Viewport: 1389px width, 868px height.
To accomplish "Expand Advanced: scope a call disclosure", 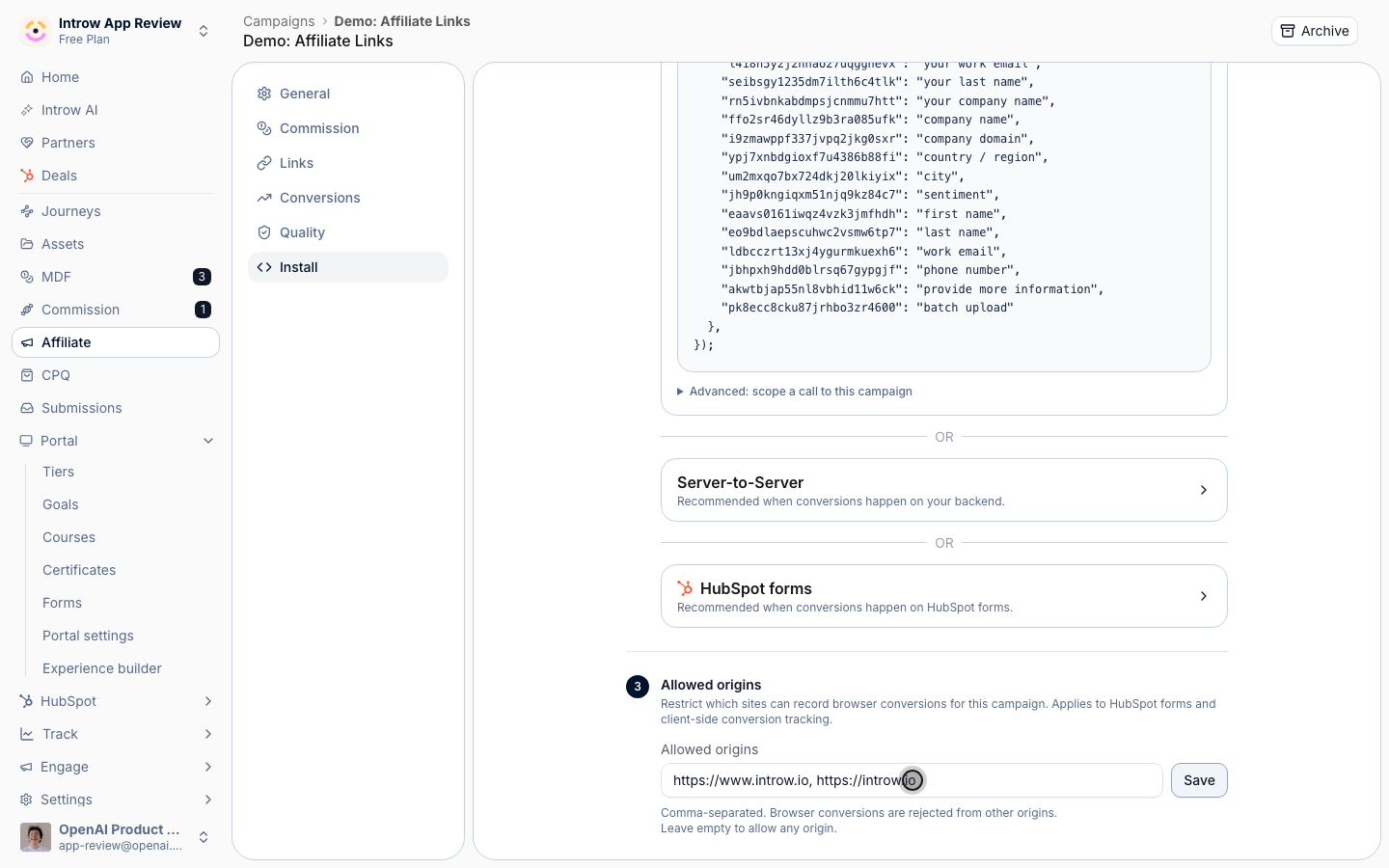I will (x=795, y=392).
